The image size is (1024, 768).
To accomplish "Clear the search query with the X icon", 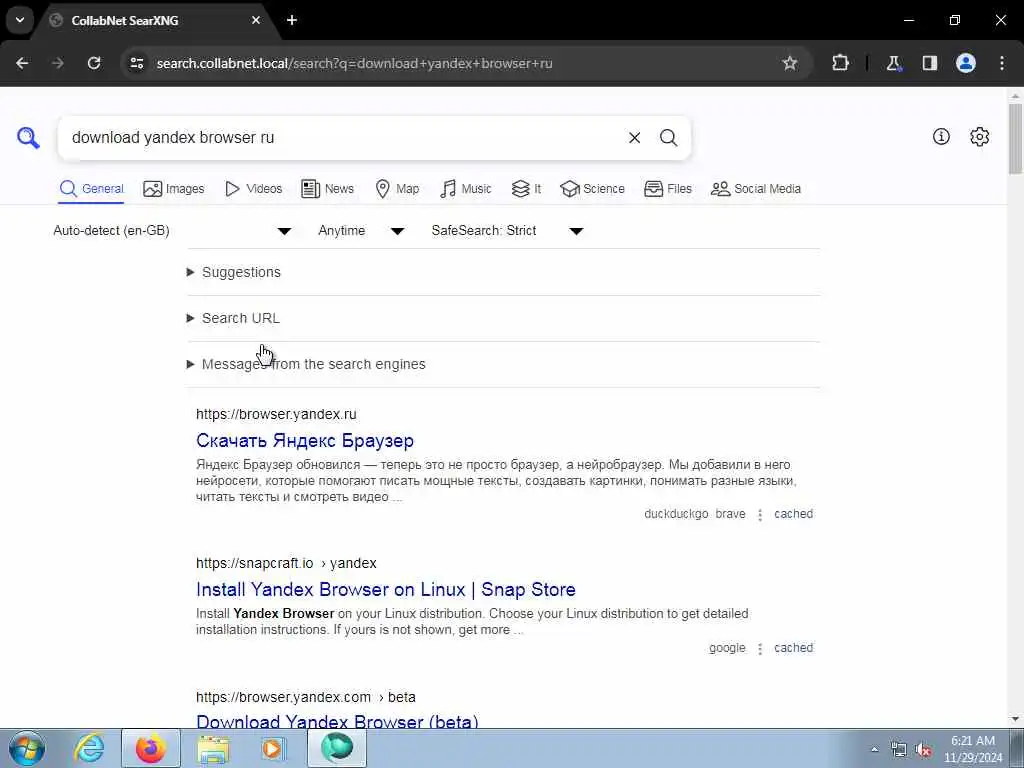I will [x=634, y=138].
